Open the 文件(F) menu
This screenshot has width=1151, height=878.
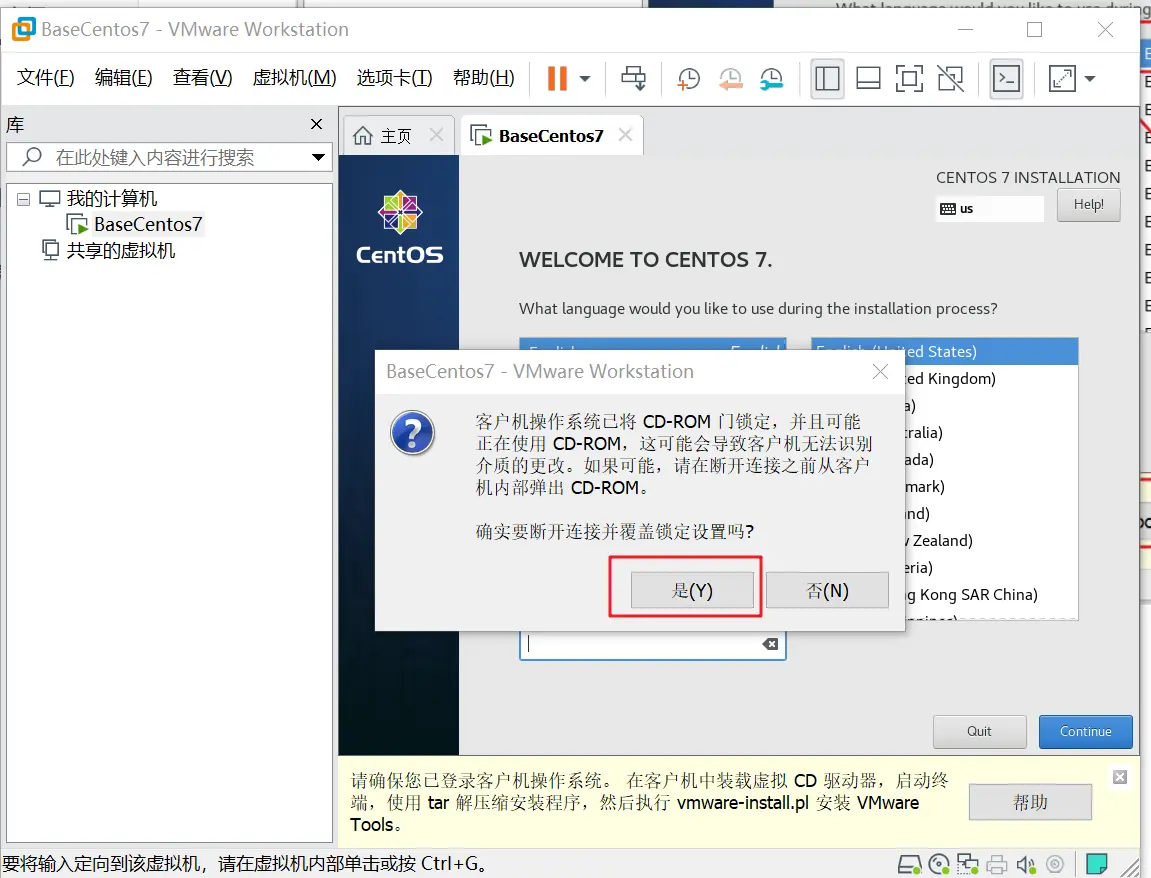tap(46, 78)
